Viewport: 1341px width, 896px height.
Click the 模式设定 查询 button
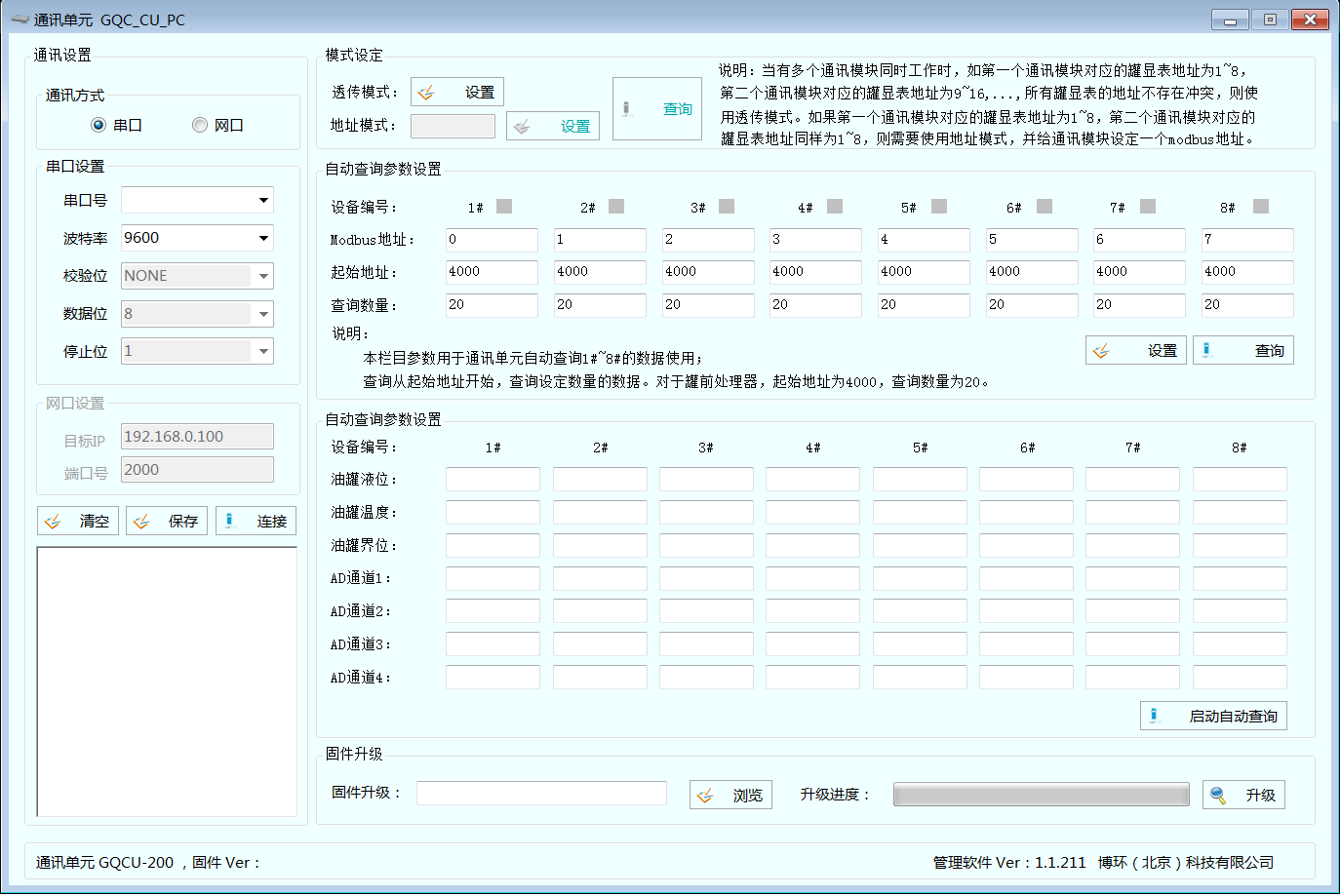(657, 108)
